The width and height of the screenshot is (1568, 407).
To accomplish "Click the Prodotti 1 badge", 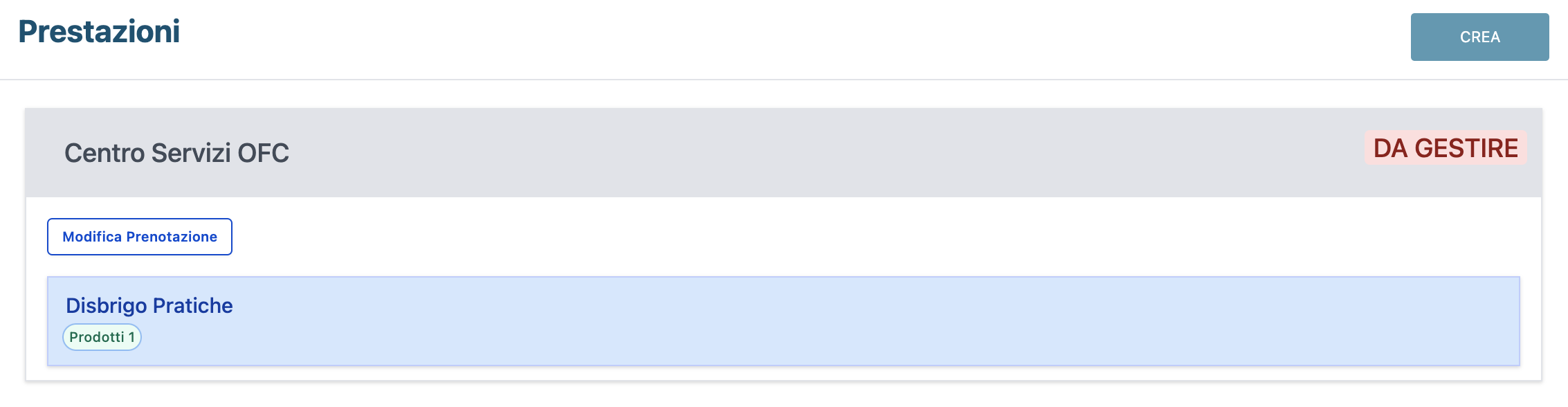I will (x=102, y=337).
